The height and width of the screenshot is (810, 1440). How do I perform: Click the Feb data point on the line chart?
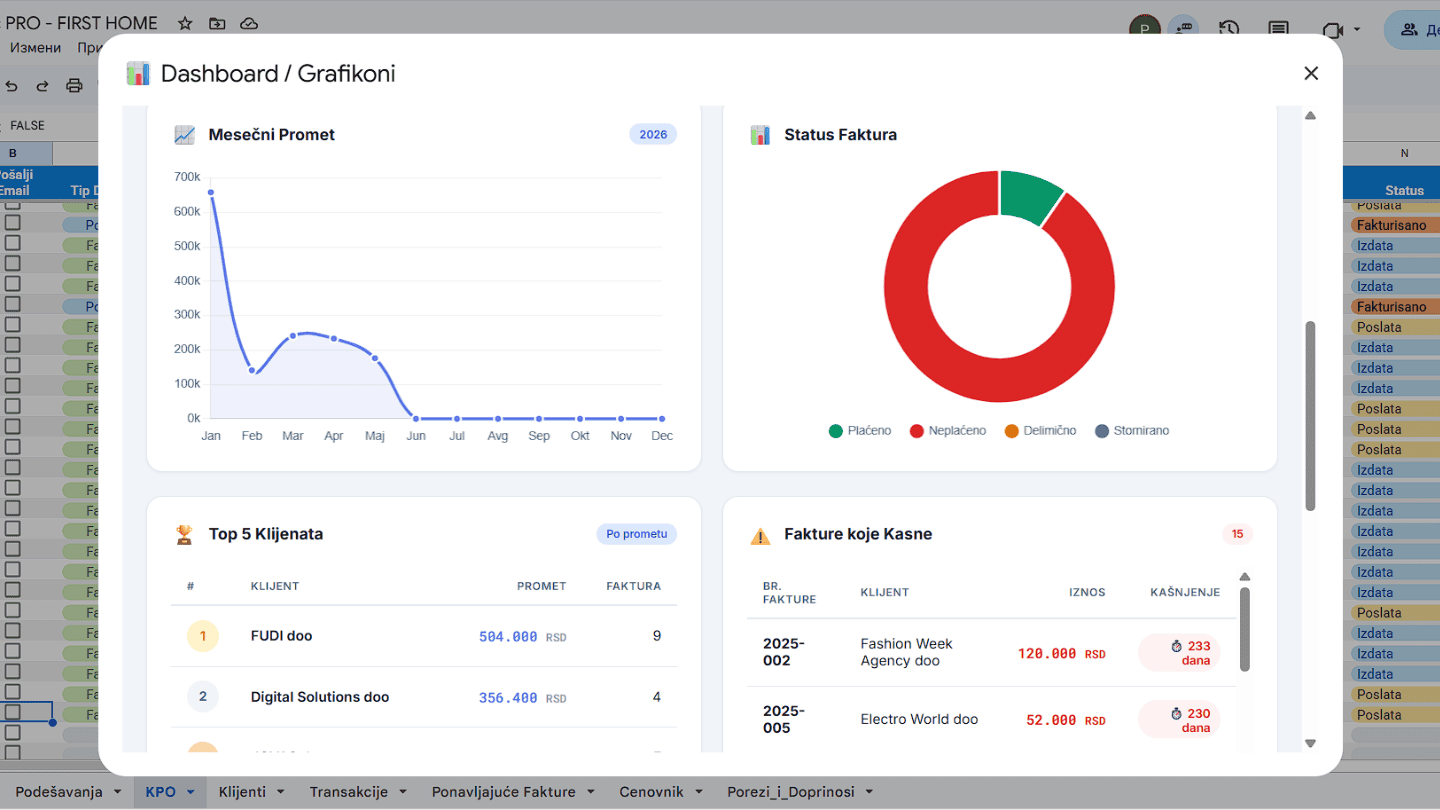tap(252, 371)
